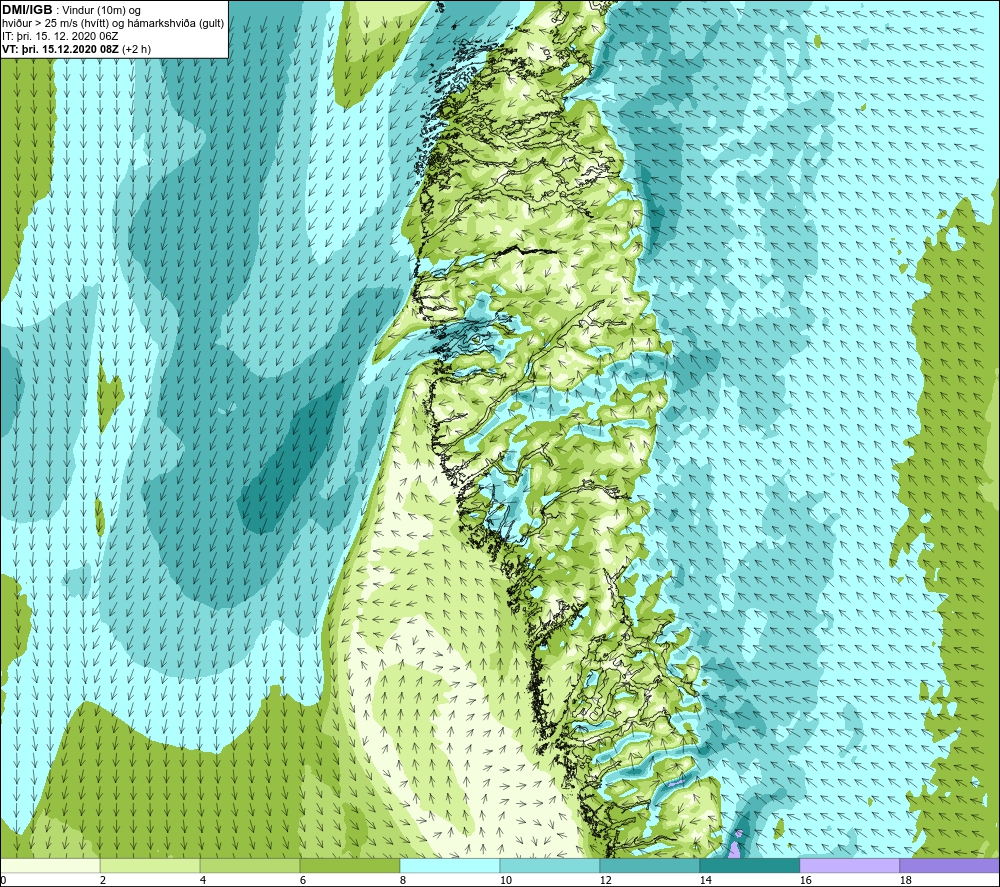Click the 'VT: þri. 15.12.2020 08Z (+2 h)' line
This screenshot has width=1000, height=887.
coord(77,49)
